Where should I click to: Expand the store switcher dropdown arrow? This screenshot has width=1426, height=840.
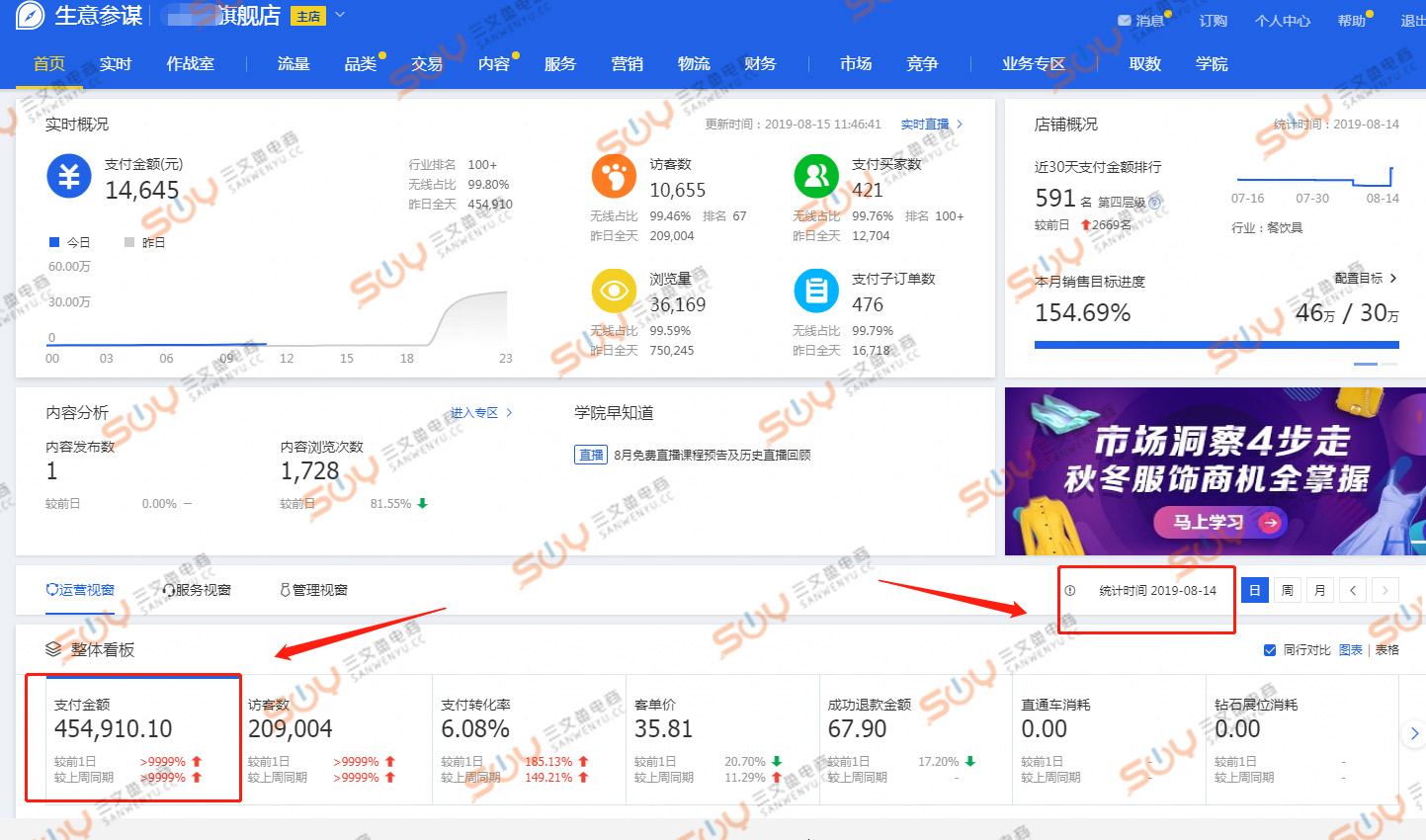340,15
